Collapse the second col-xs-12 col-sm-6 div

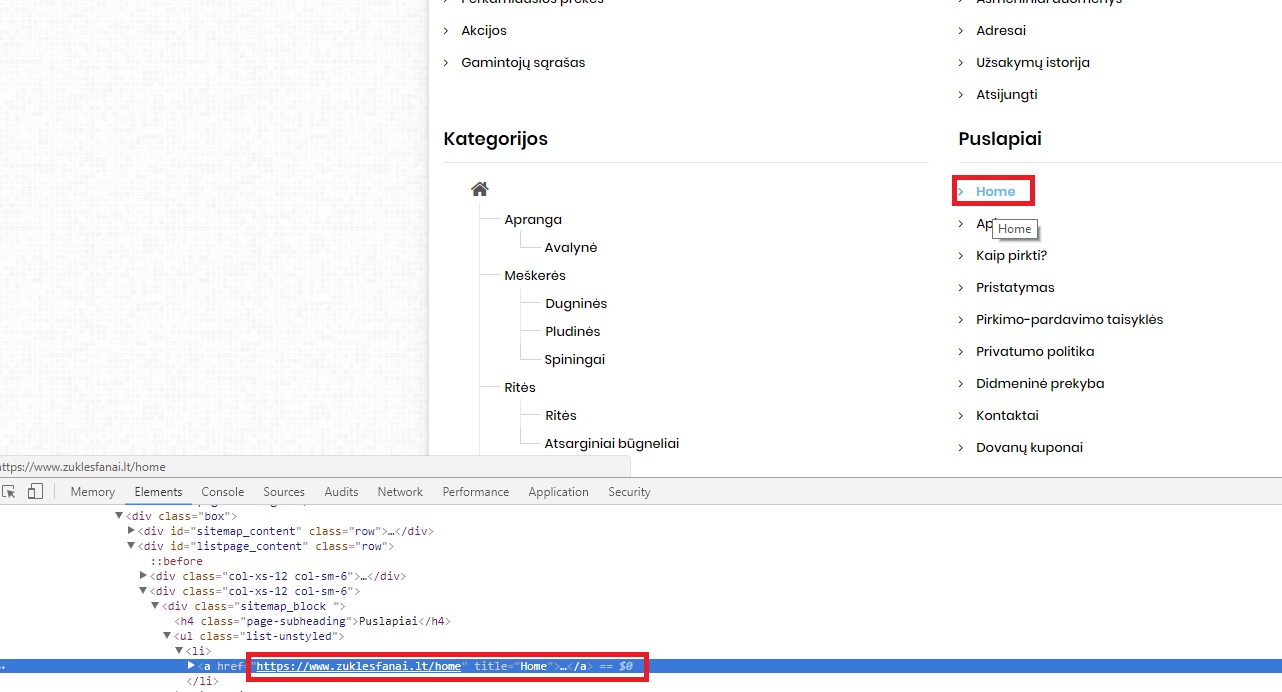tap(144, 591)
